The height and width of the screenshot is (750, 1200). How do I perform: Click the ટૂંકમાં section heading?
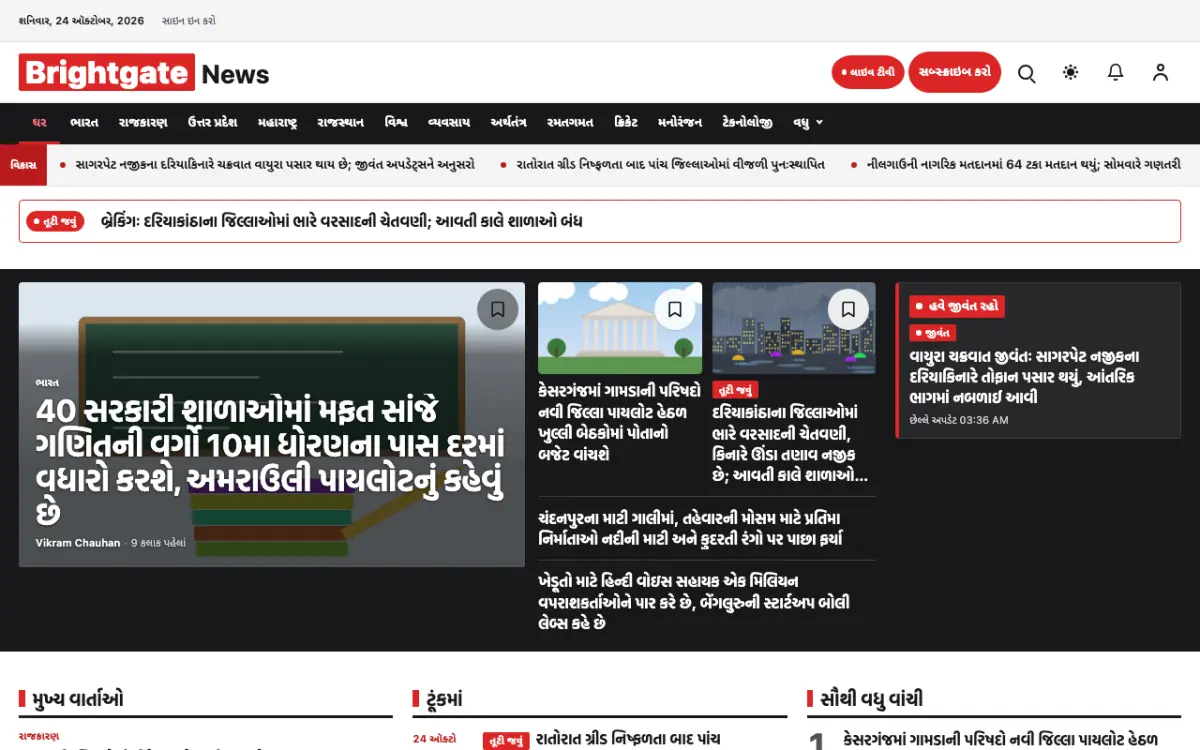point(444,699)
